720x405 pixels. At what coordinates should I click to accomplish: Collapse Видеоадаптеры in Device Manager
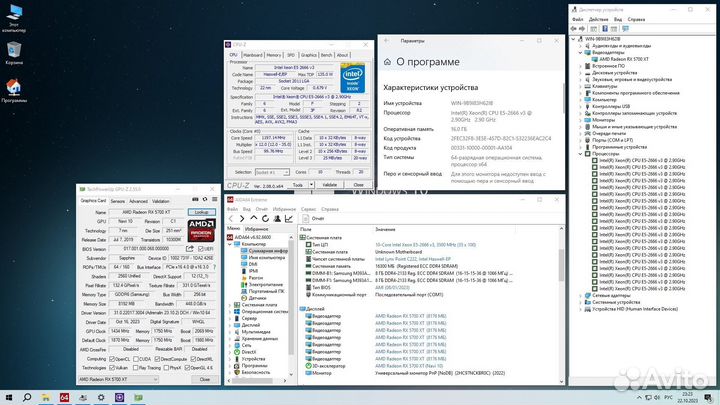tap(580, 52)
